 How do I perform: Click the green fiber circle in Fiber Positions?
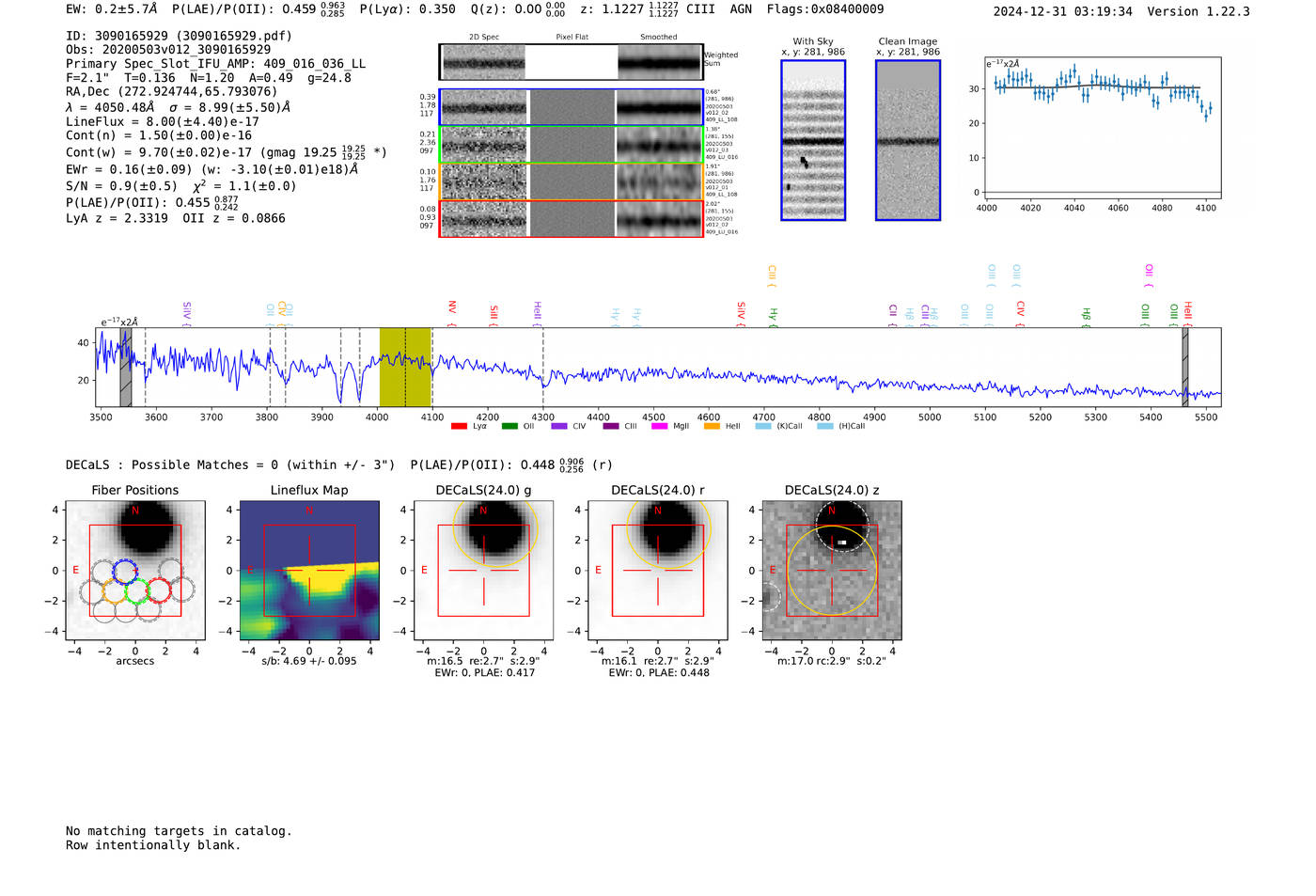click(x=136, y=590)
